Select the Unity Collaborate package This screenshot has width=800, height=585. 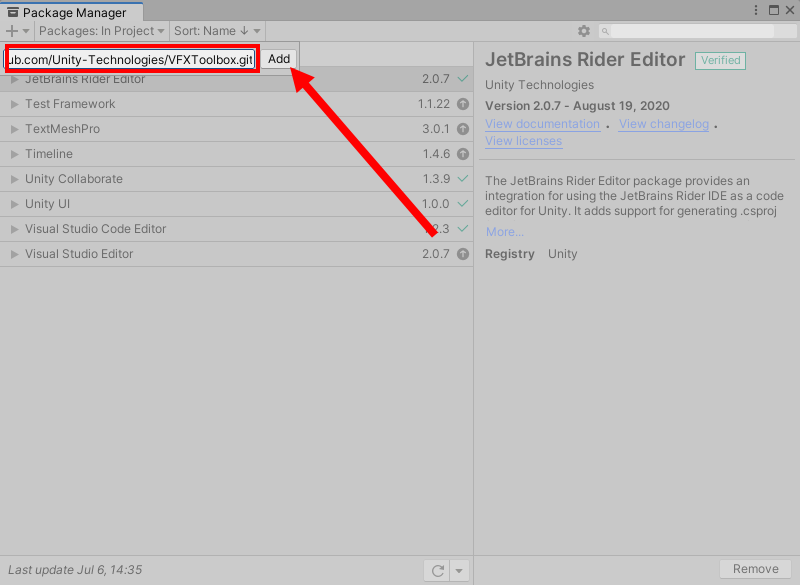[236, 179]
